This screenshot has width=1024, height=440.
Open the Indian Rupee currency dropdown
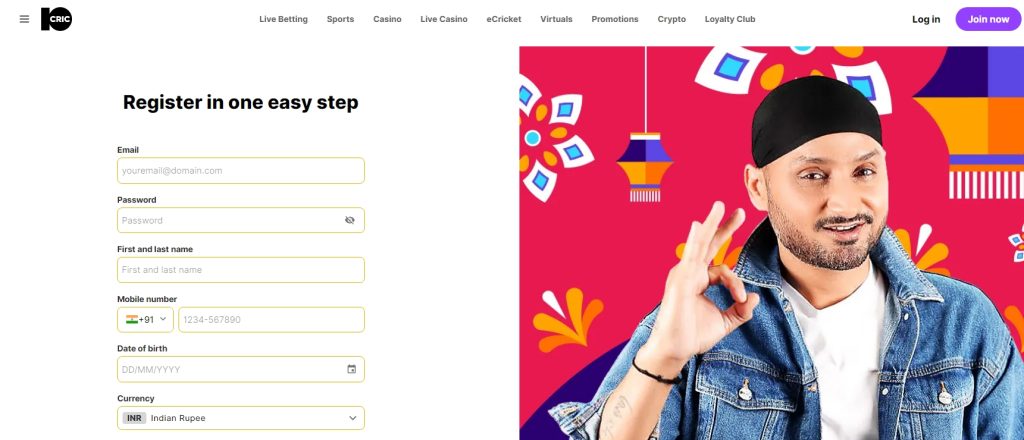(x=241, y=418)
